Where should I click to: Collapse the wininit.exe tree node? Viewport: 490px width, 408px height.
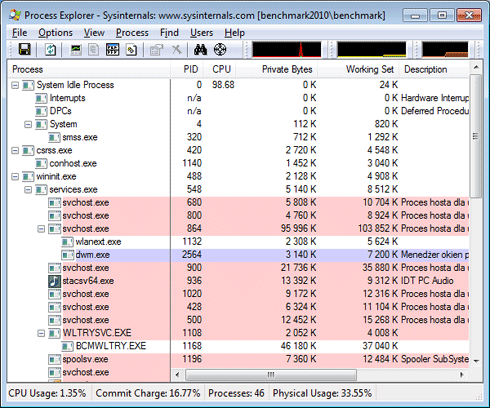pyautogui.click(x=15, y=177)
